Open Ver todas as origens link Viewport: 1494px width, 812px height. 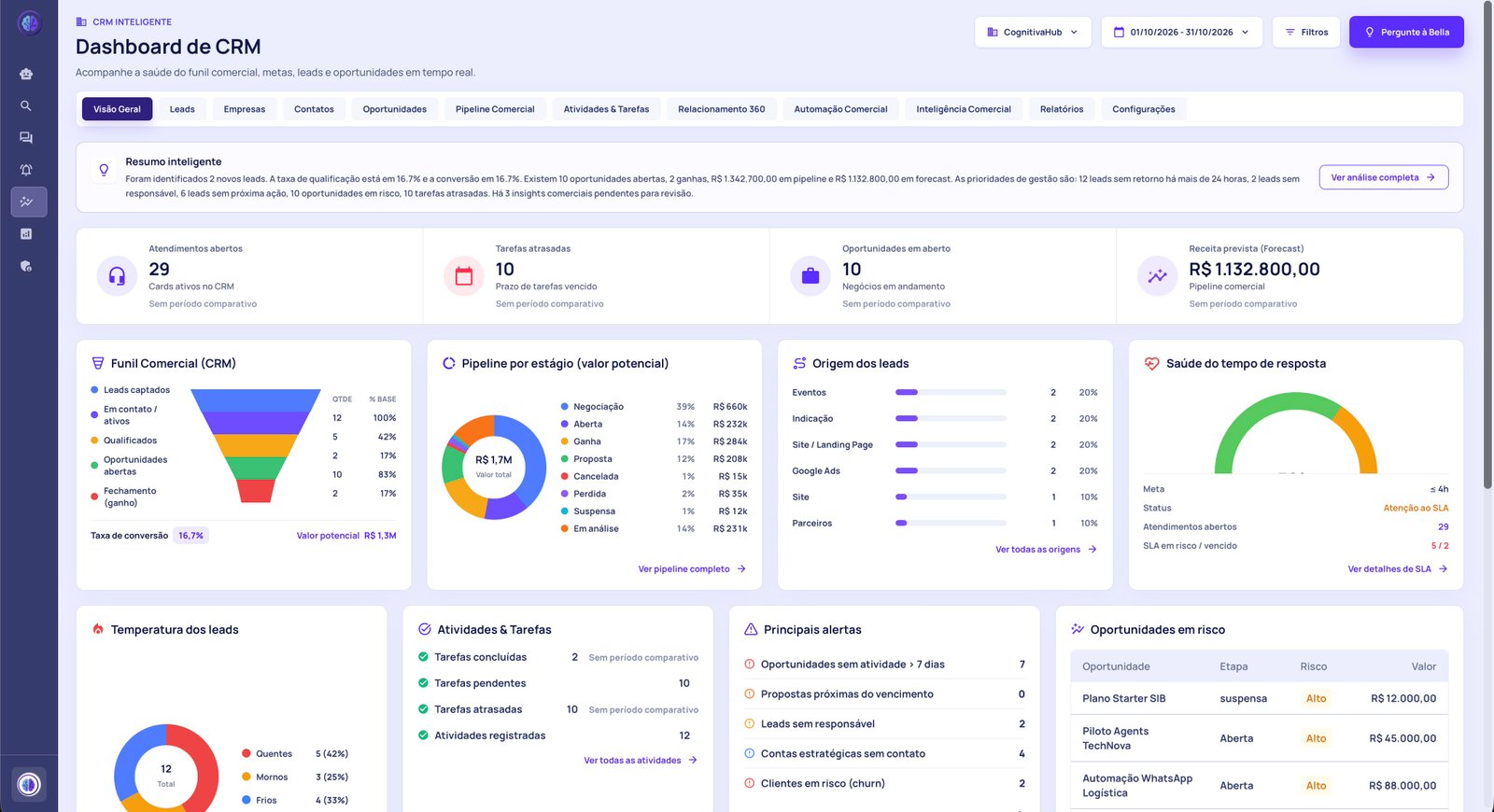[x=1046, y=550]
